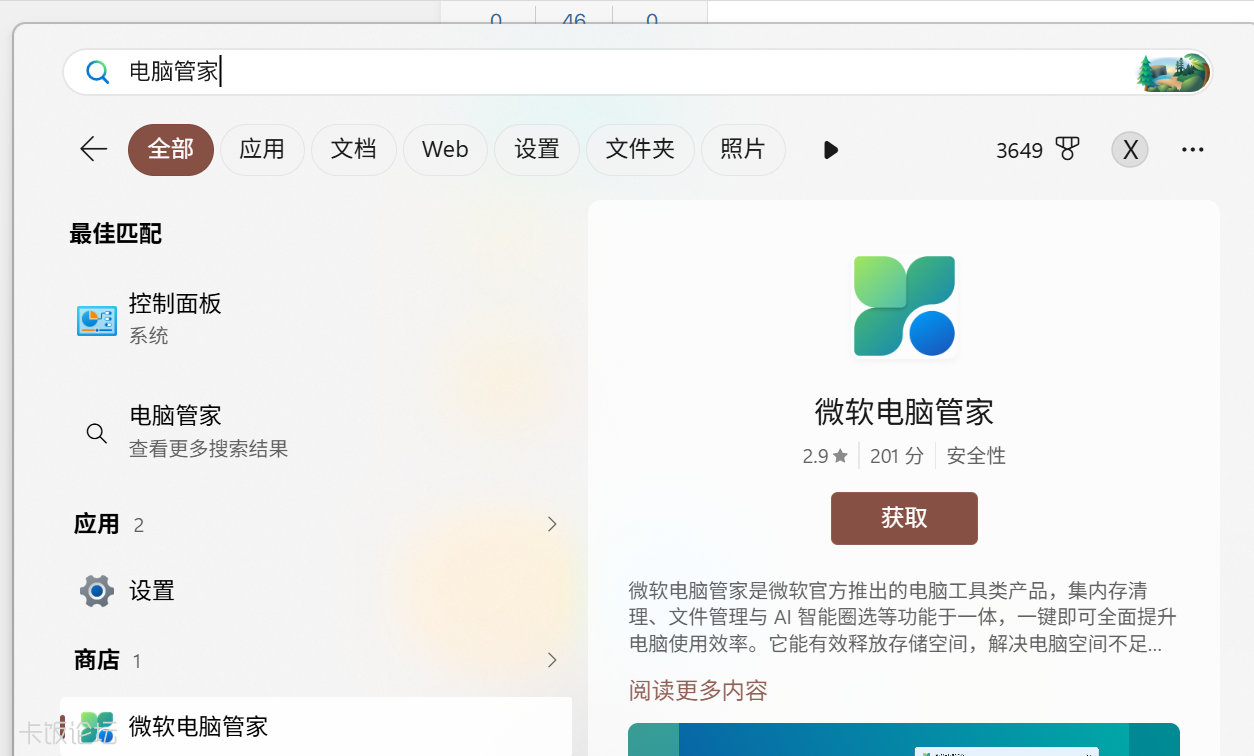This screenshot has height=756, width=1254.
Task: Click the search magnifier icon in search box
Action: (x=97, y=72)
